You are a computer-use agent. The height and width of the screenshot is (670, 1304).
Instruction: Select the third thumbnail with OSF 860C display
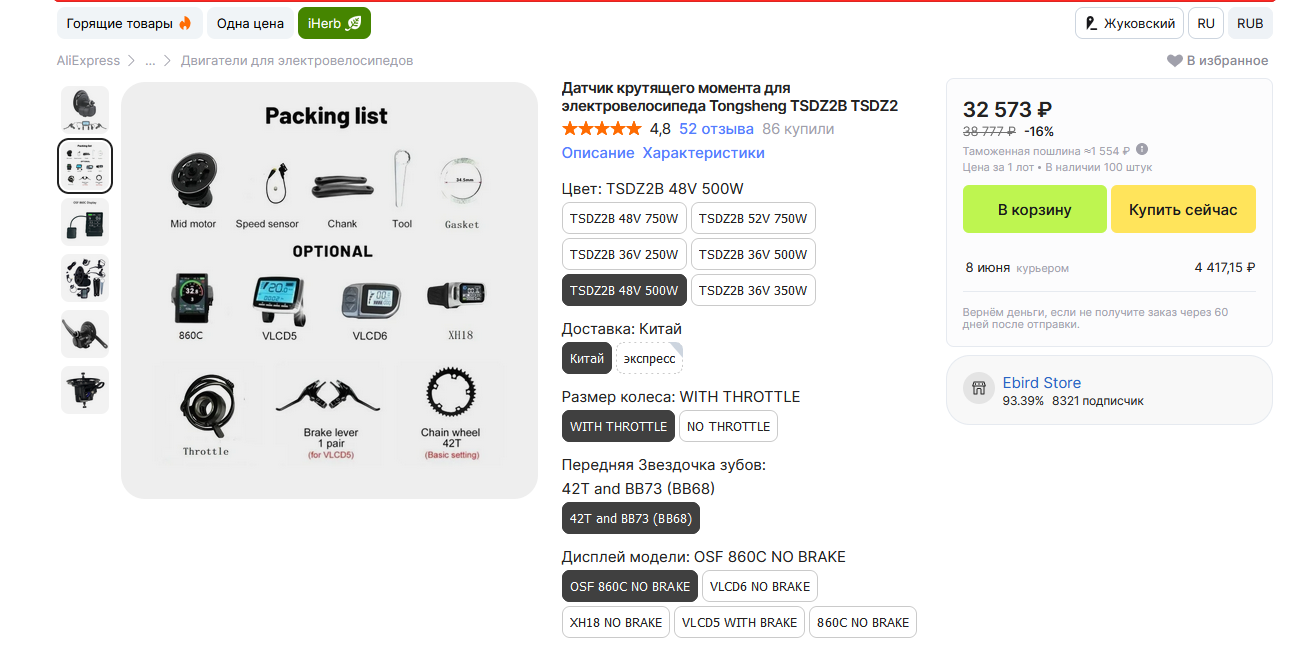(x=85, y=222)
